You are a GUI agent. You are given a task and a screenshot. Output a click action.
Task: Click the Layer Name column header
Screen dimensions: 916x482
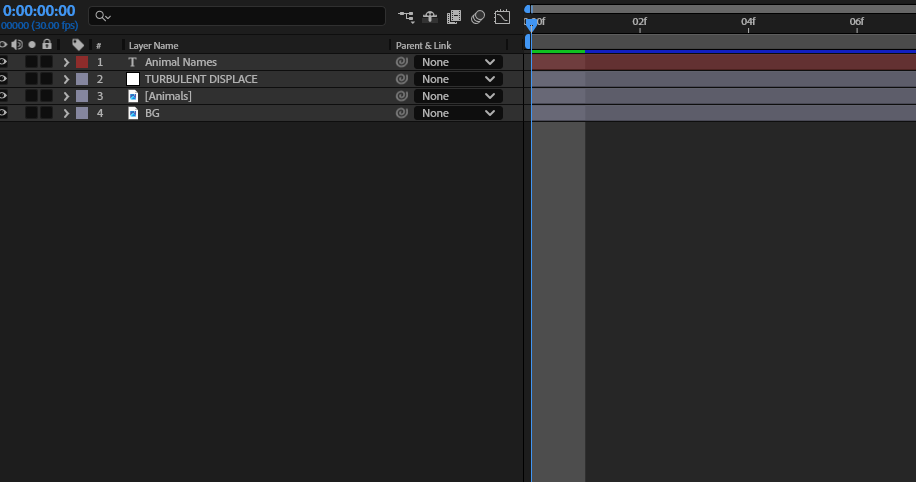pyautogui.click(x=153, y=46)
